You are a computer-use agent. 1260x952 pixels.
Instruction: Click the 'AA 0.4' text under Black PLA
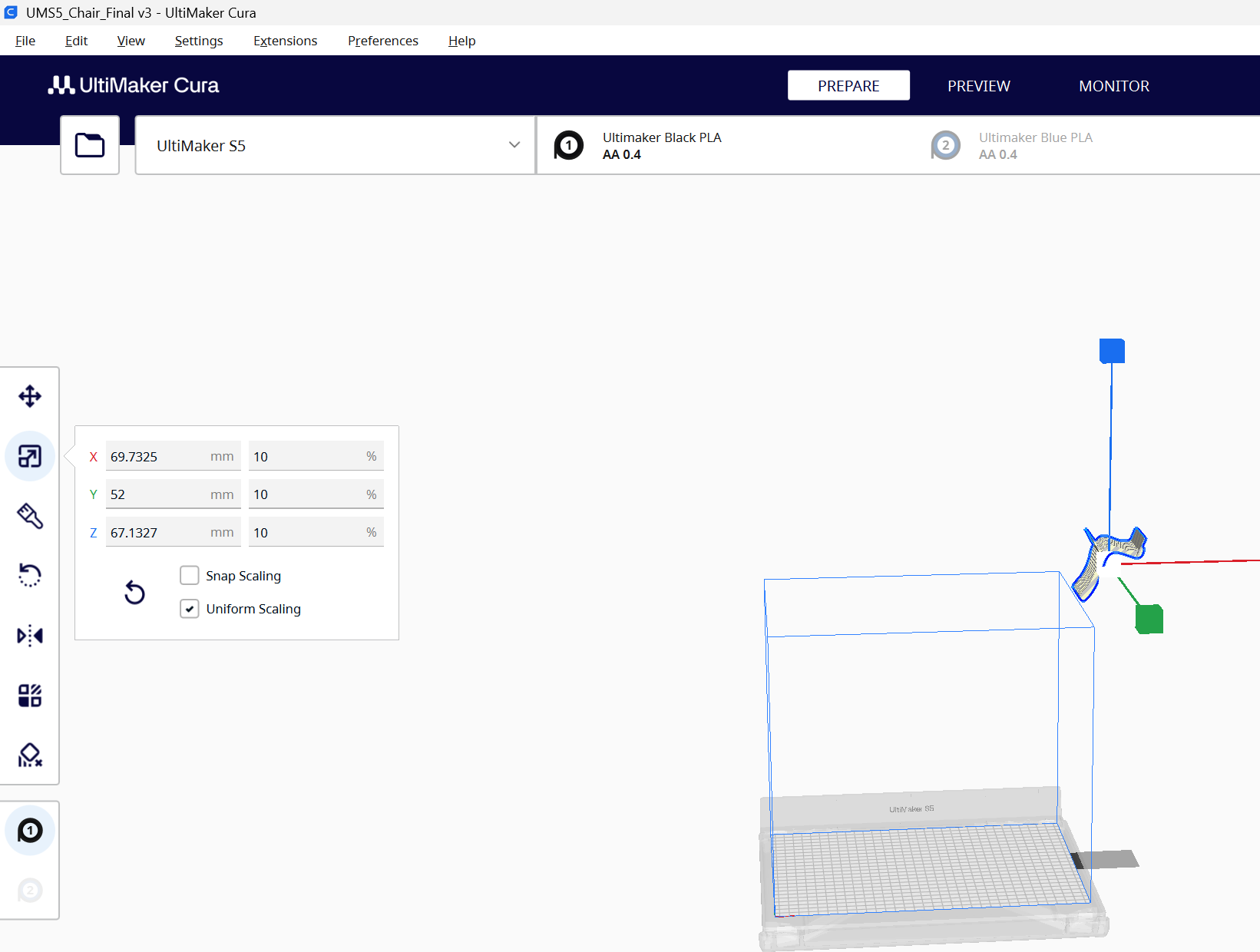(x=622, y=154)
